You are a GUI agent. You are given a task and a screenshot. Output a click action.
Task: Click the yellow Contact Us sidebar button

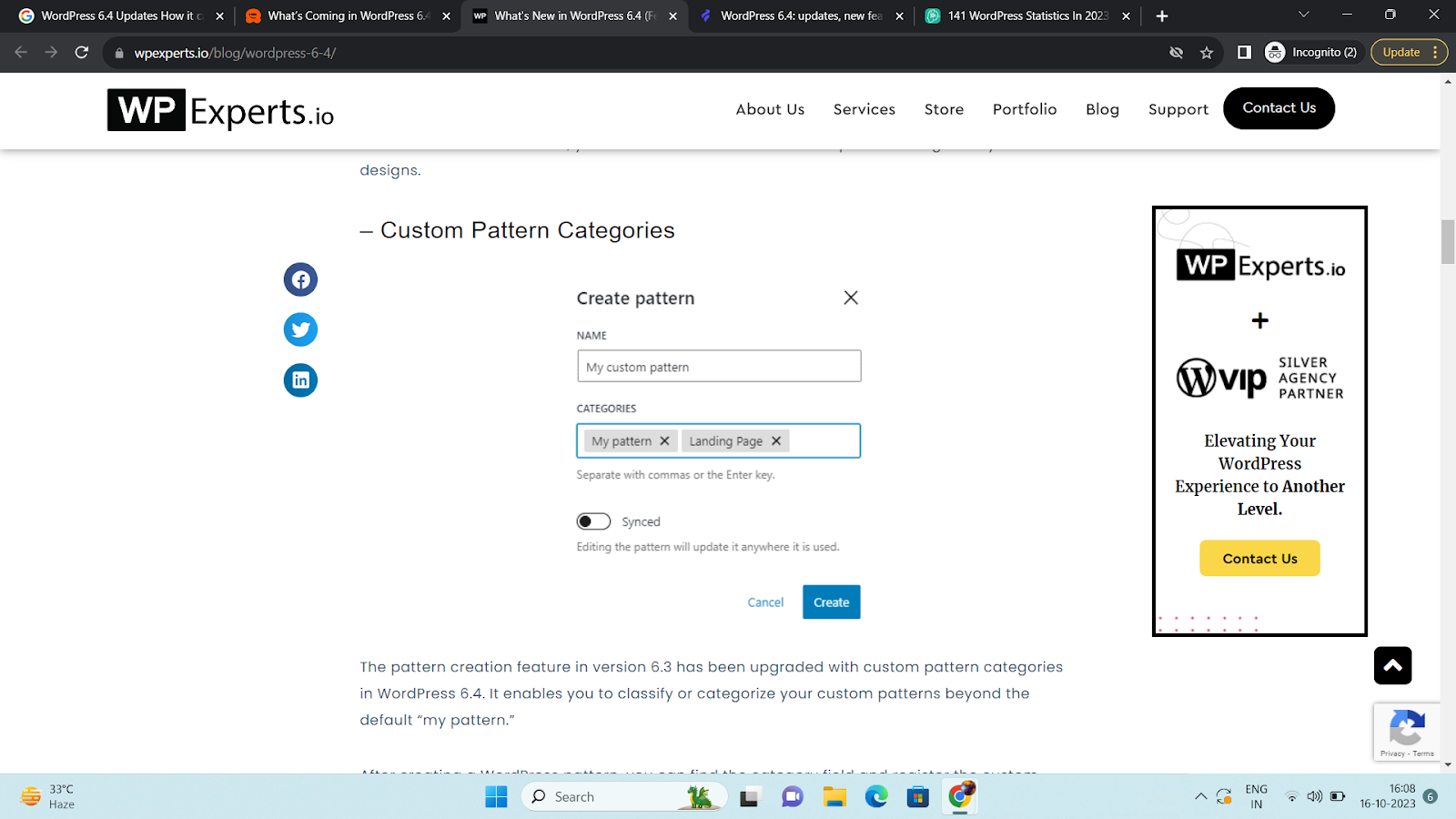click(x=1260, y=559)
